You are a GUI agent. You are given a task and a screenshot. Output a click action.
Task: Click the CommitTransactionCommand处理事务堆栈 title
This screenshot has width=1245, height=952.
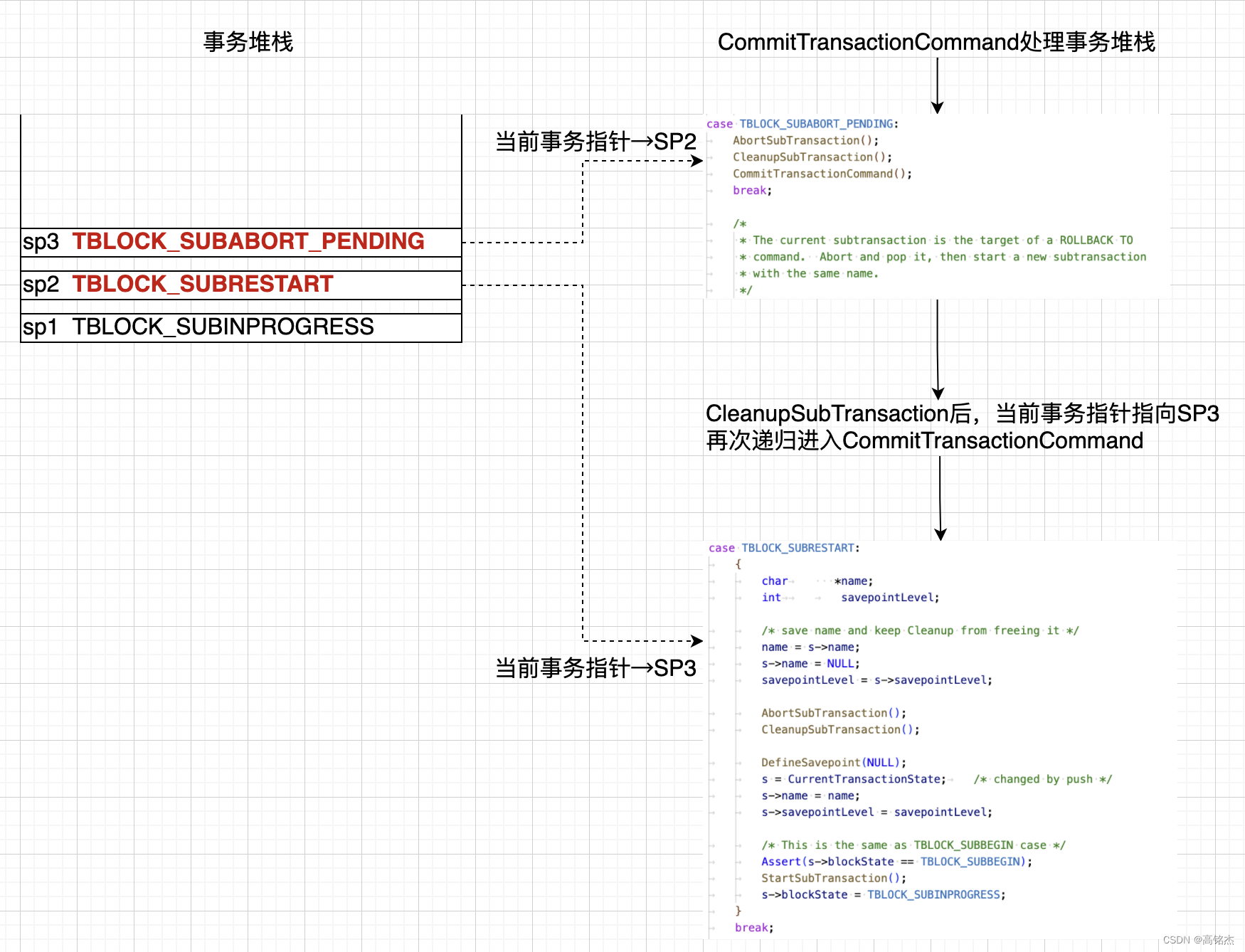[936, 42]
